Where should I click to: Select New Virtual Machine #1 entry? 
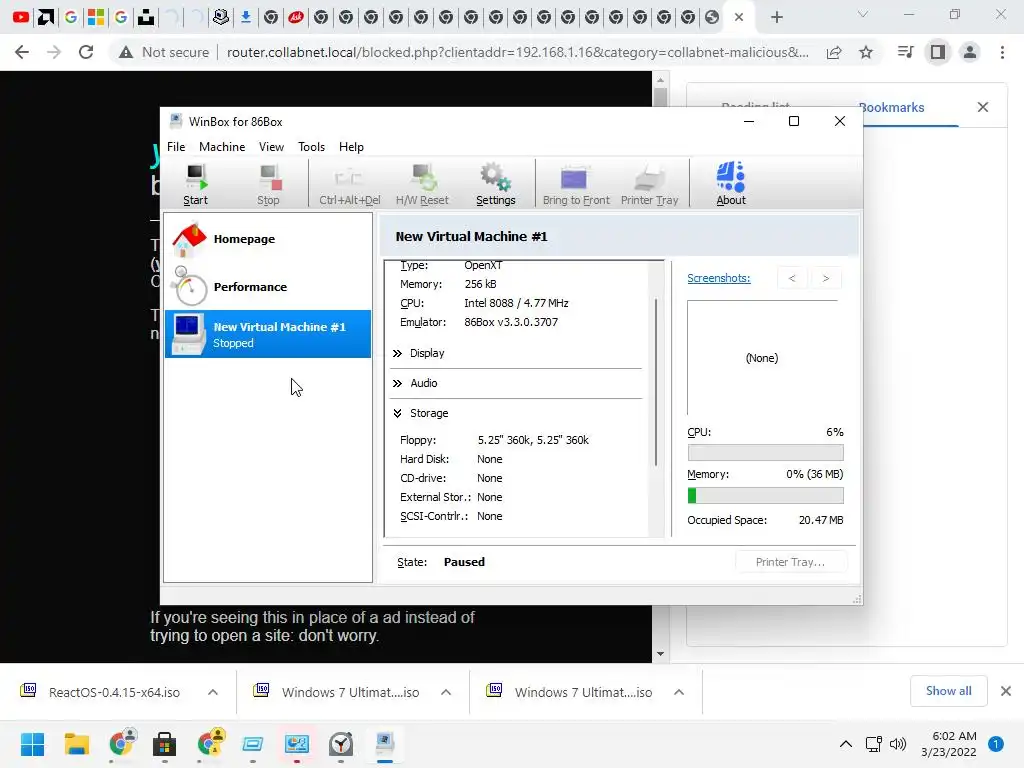tap(268, 334)
